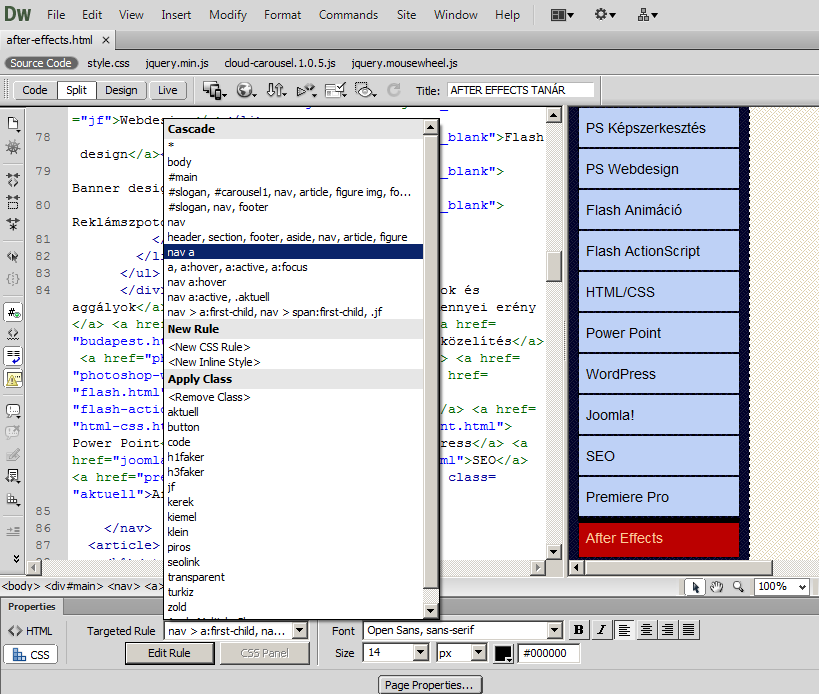Open the Site management icon menu

[x=647, y=15]
